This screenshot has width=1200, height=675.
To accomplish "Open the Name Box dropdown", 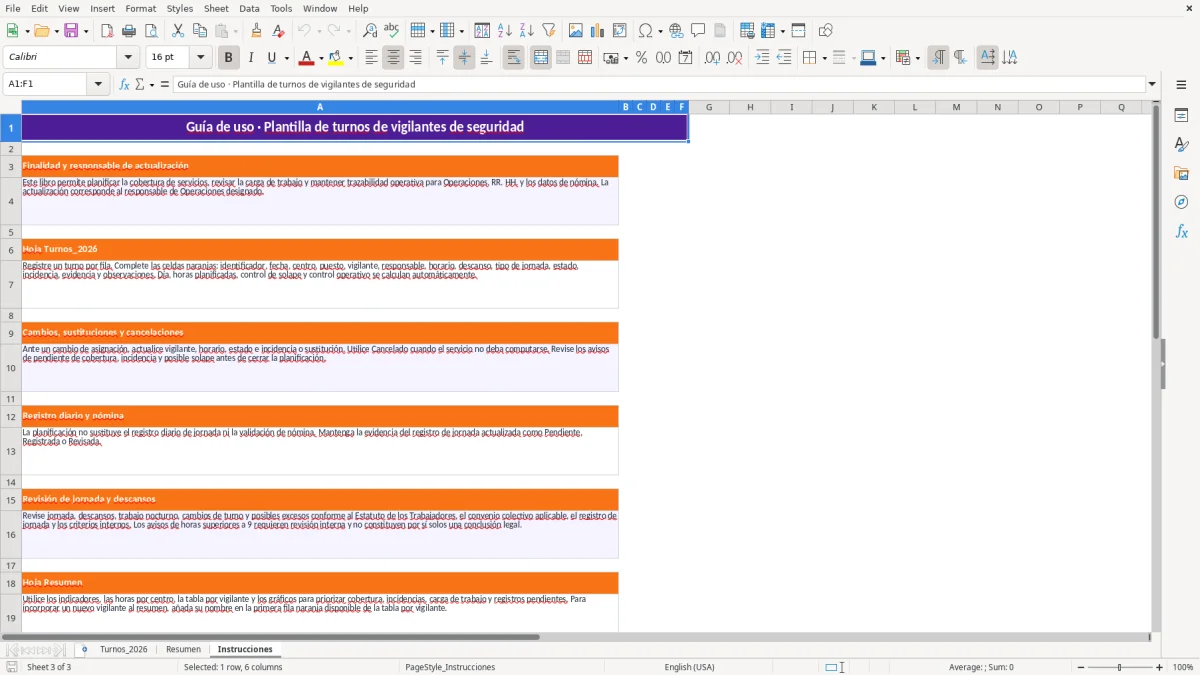I will click(x=99, y=84).
